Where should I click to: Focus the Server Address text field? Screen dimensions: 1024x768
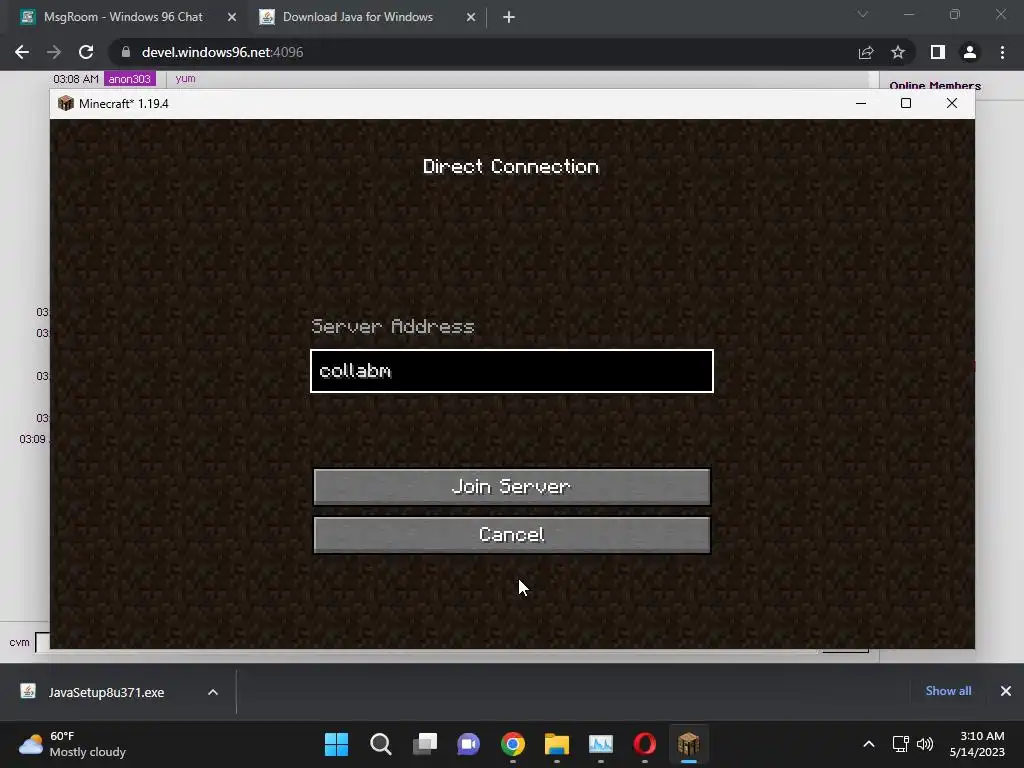pyautogui.click(x=511, y=371)
